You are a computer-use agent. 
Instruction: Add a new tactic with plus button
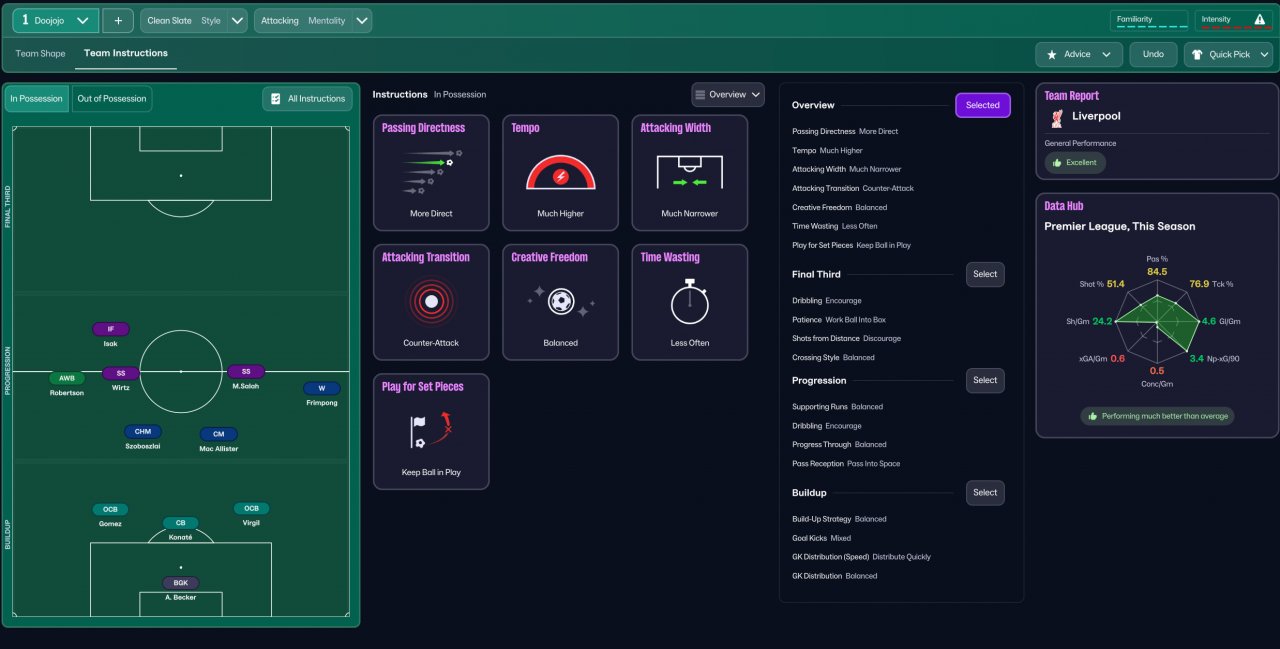pos(118,20)
